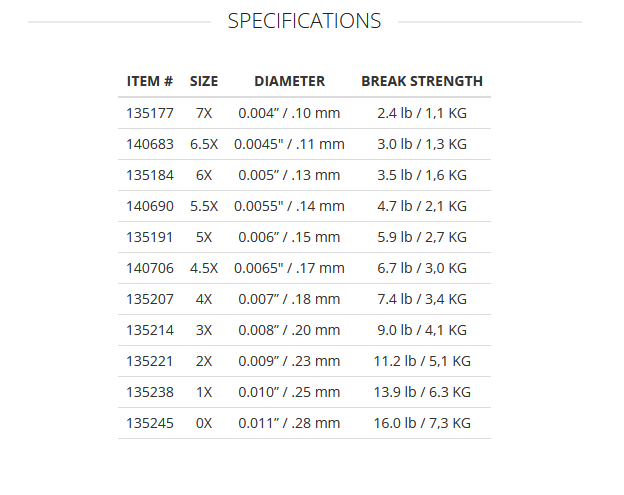Click the 5X size cell
624x495 pixels.
click(204, 237)
